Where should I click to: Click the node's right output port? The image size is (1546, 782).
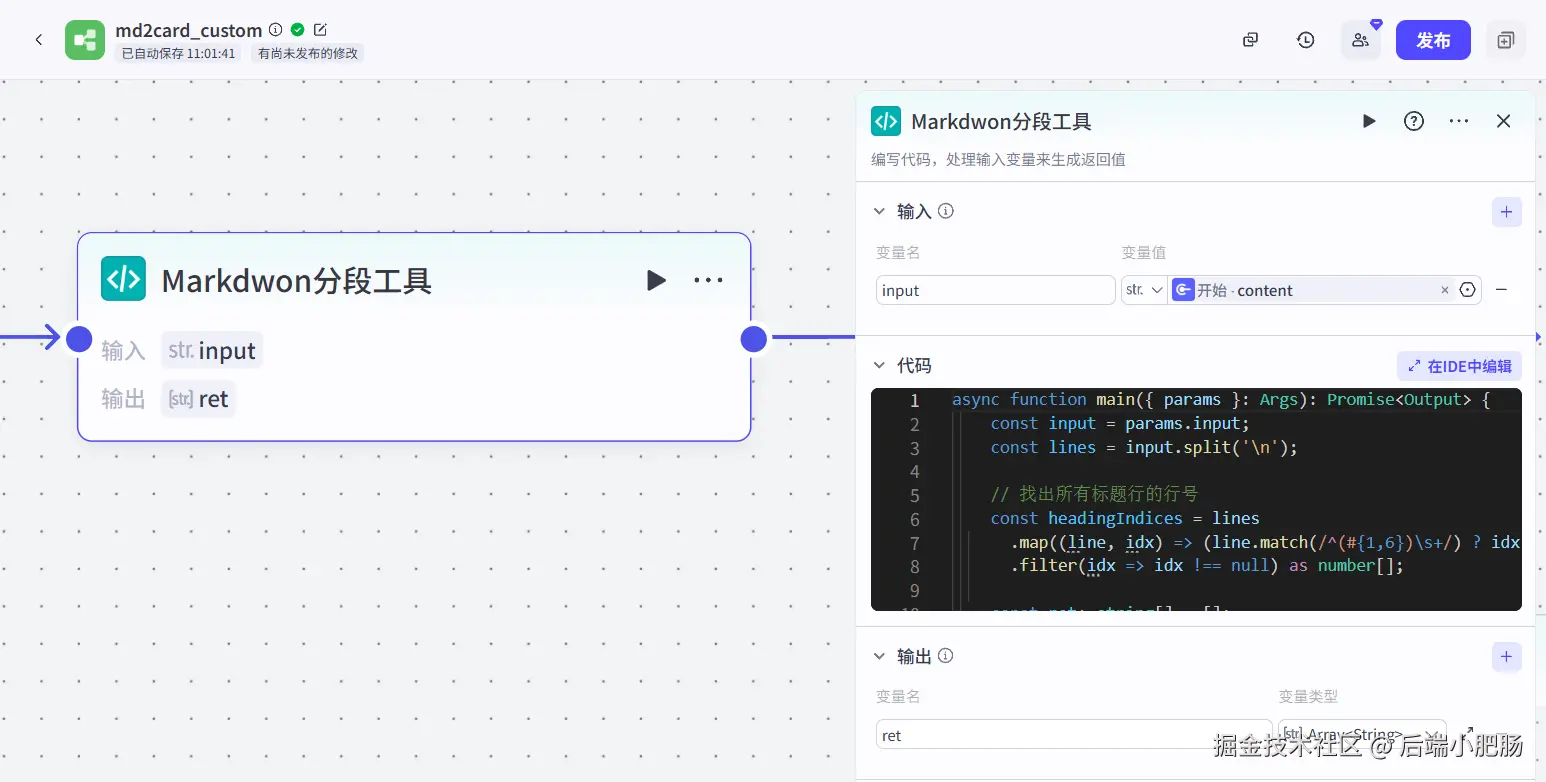coord(753,339)
